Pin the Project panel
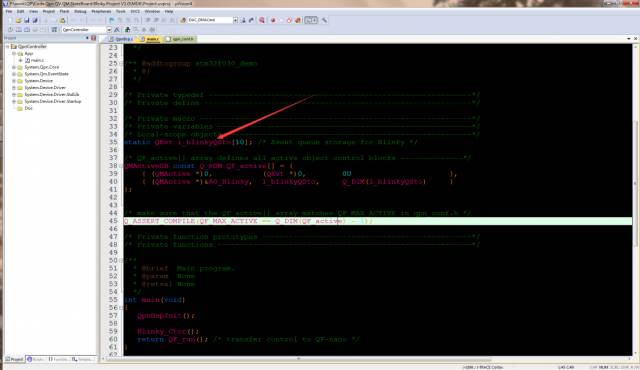640x370 pixels. coord(87,38)
